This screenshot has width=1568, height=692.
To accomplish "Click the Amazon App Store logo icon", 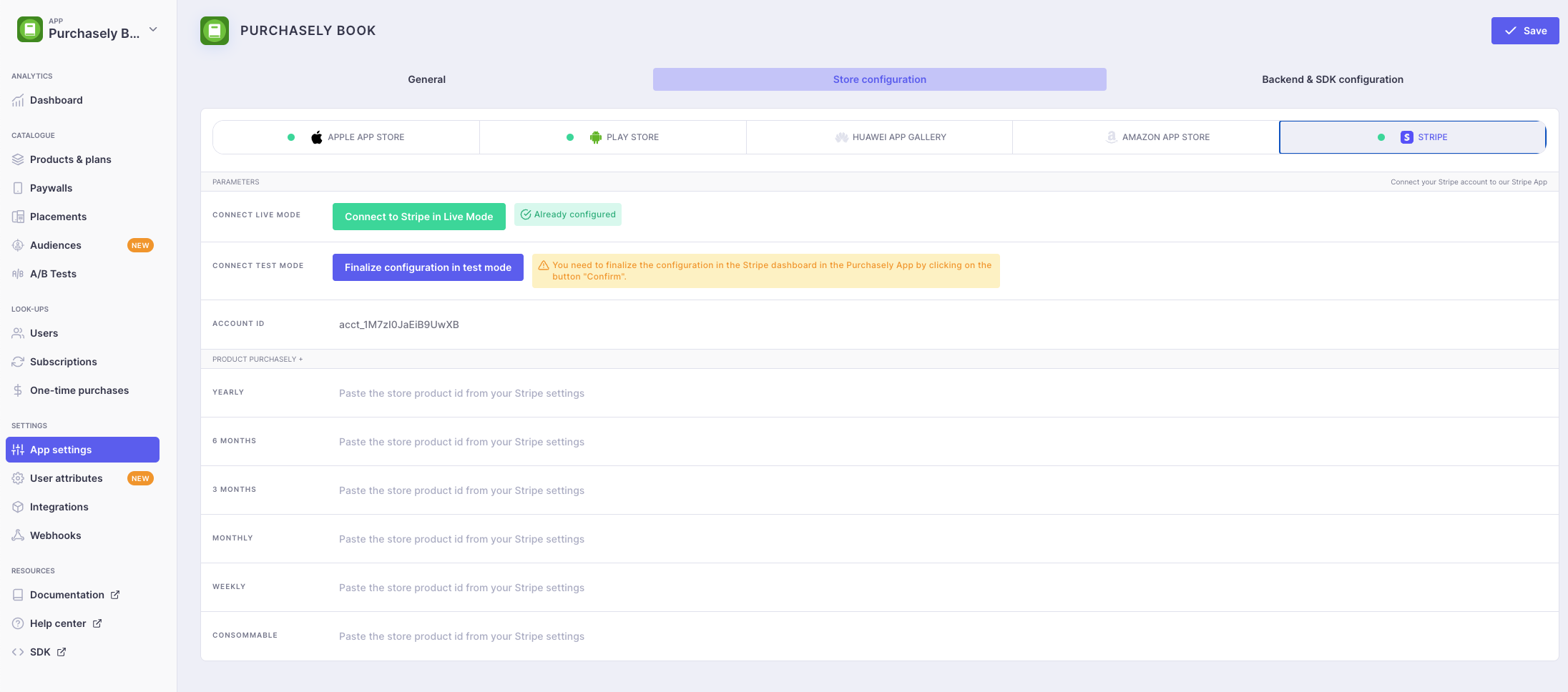I will (x=1111, y=137).
